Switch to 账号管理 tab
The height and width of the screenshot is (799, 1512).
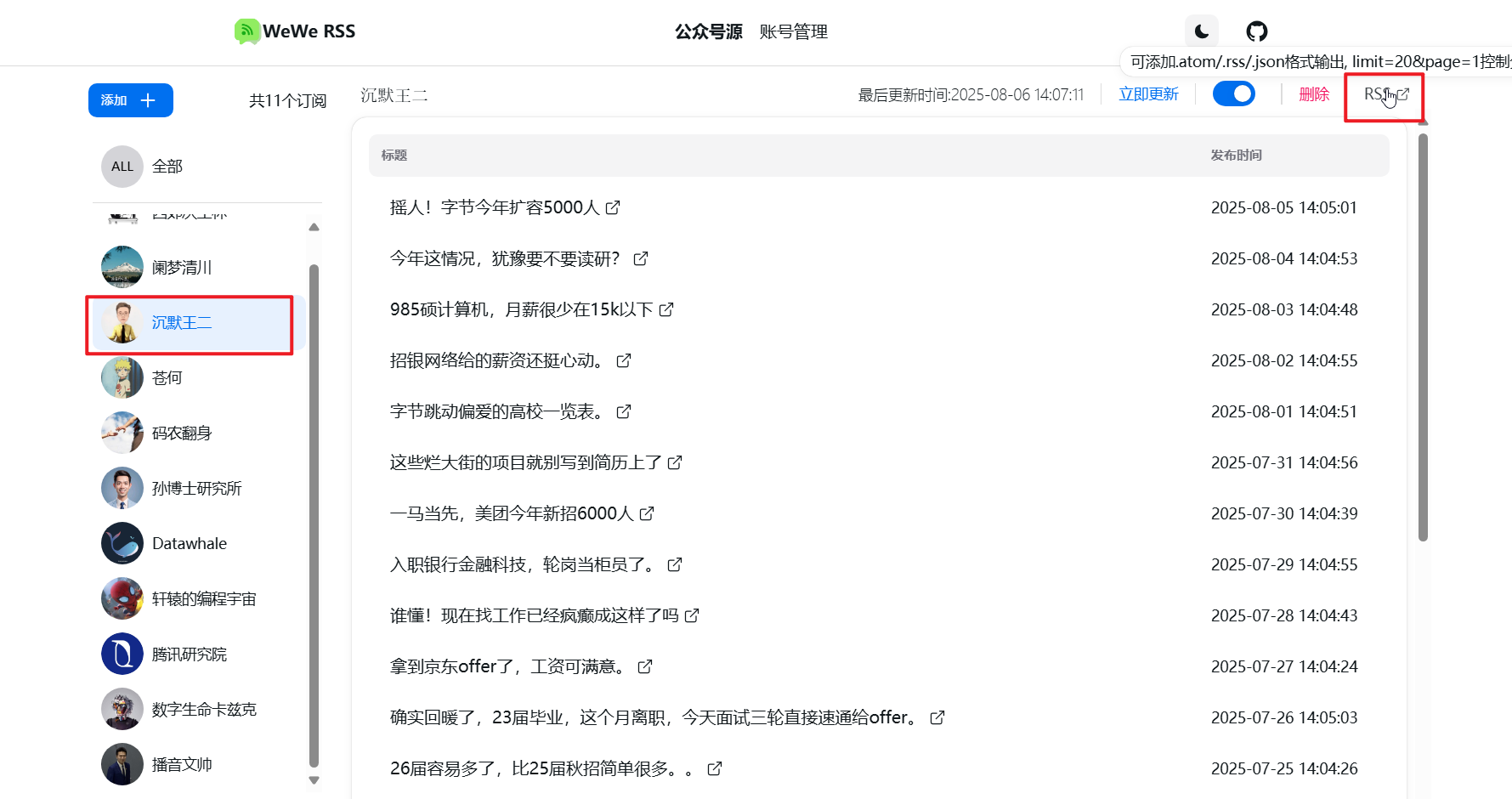point(793,31)
